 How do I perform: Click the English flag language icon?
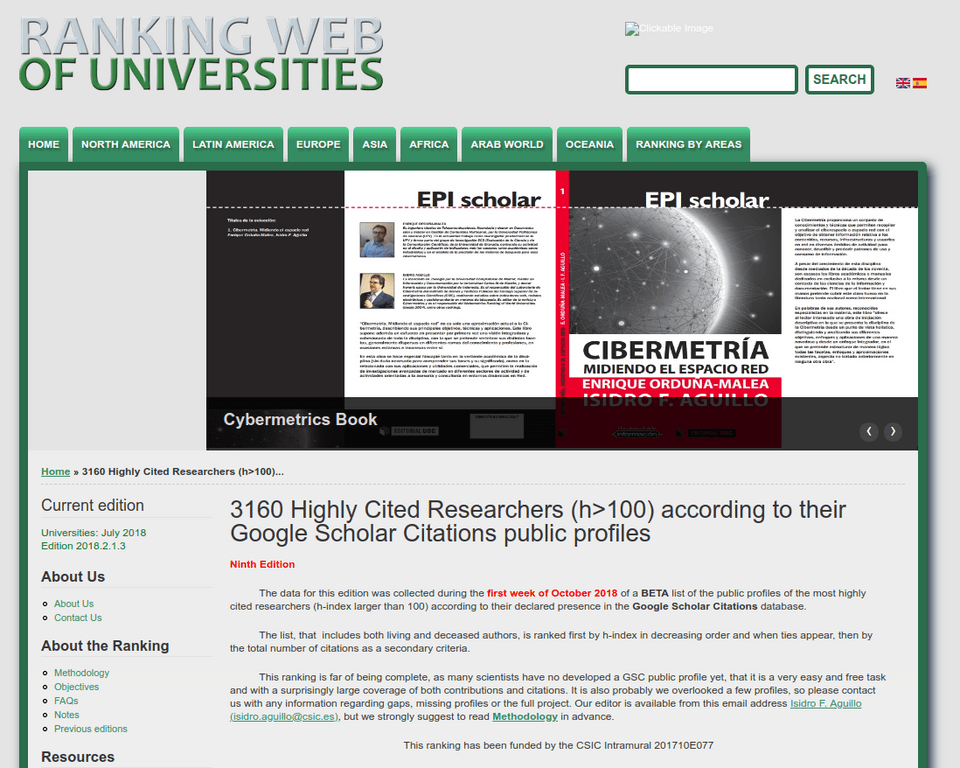coord(902,83)
